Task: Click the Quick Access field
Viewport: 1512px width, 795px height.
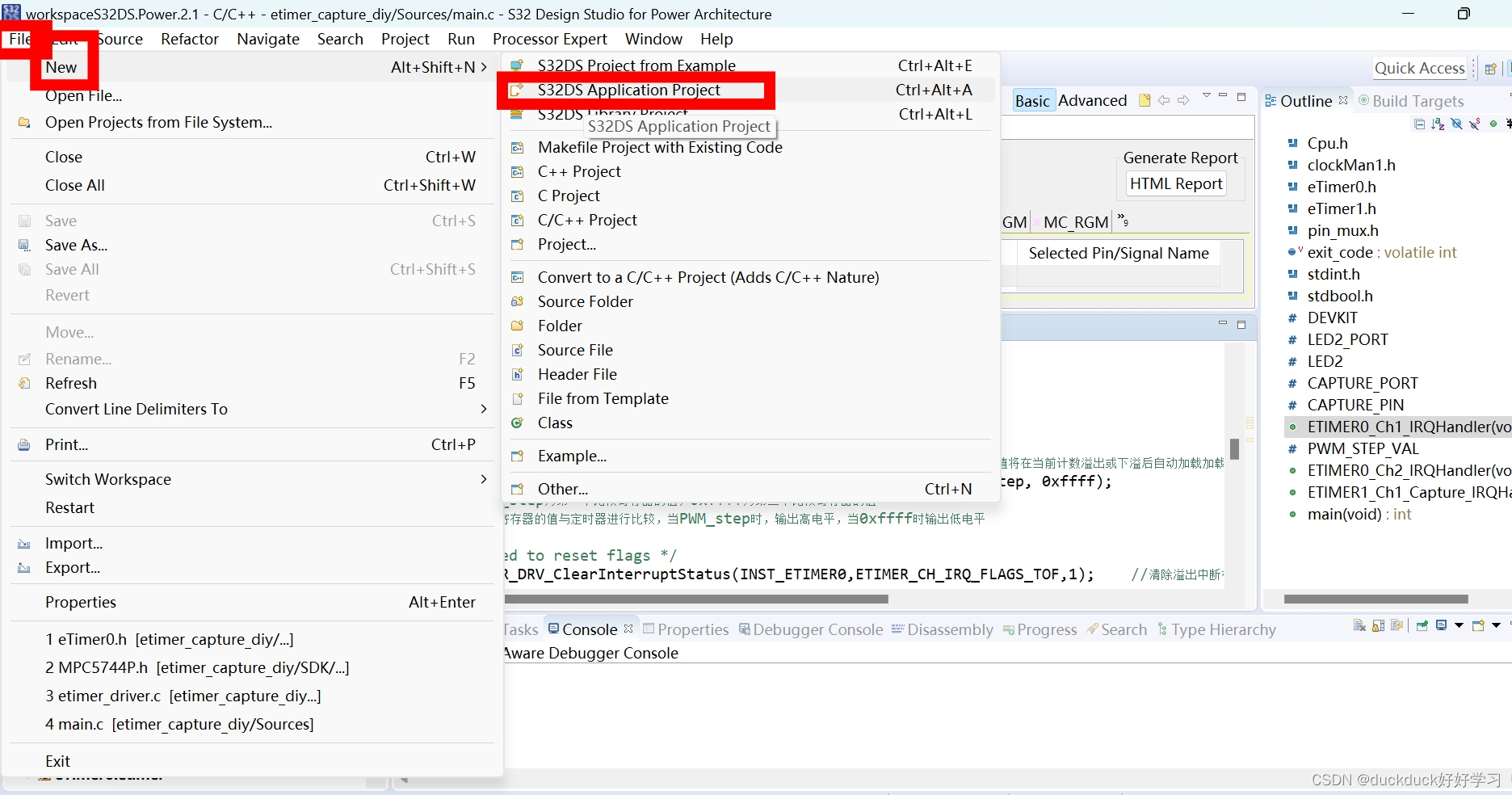Action: pyautogui.click(x=1420, y=69)
